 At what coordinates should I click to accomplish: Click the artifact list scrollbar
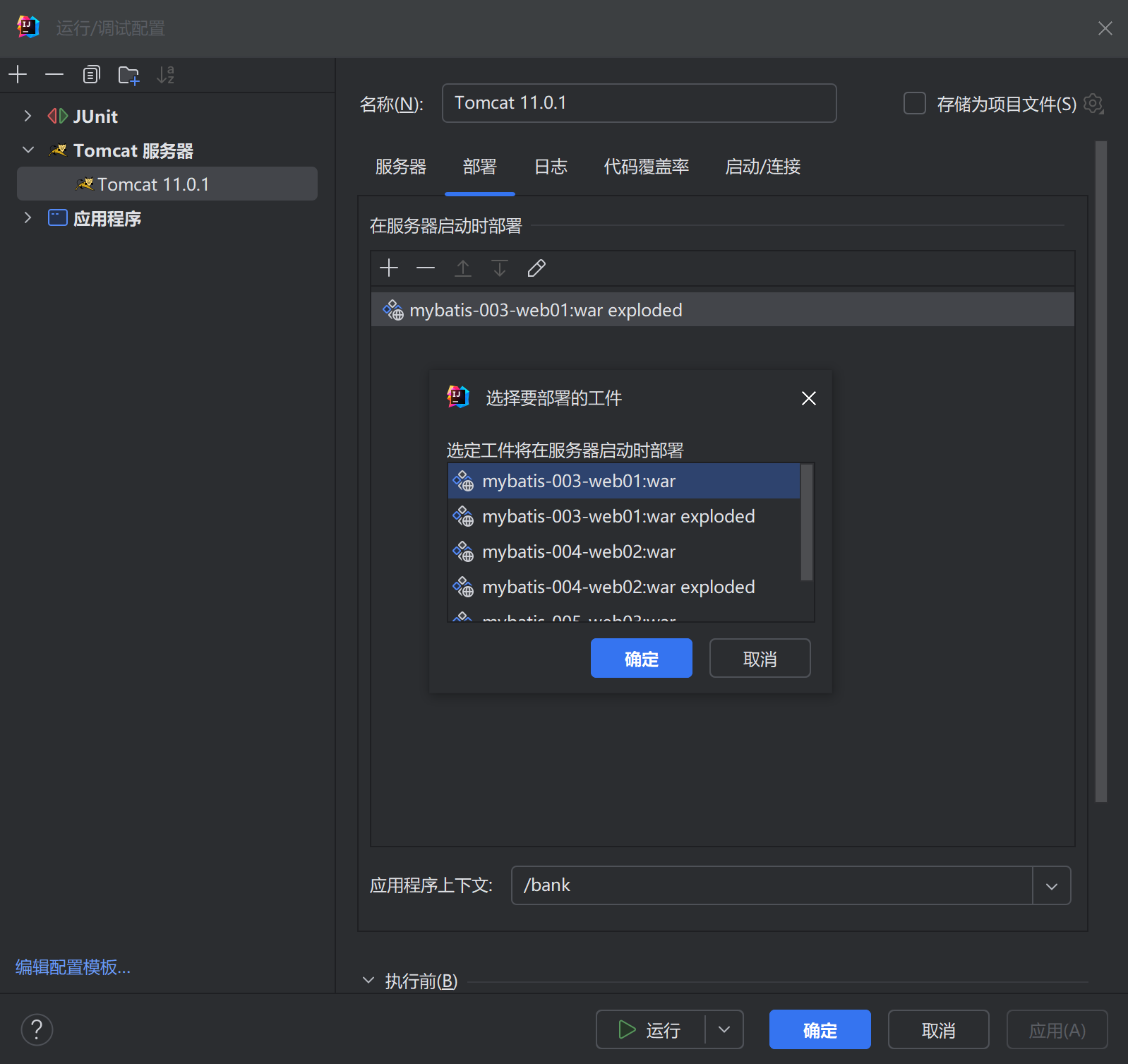tap(807, 522)
